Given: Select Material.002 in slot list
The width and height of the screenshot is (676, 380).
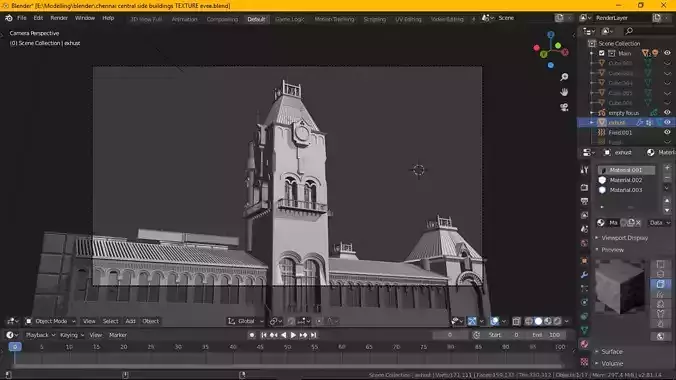Looking at the screenshot, I should [x=626, y=180].
